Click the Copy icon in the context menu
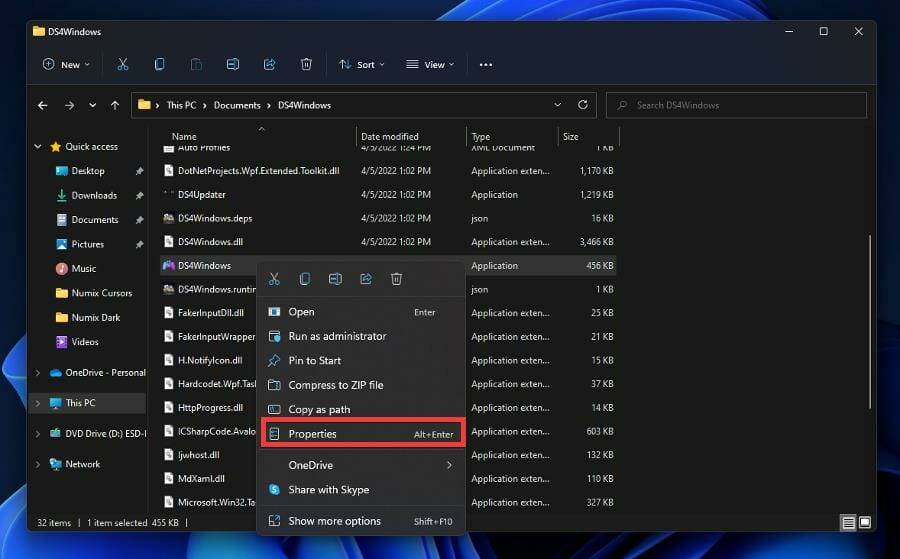This screenshot has width=900, height=559. pyautogui.click(x=305, y=279)
